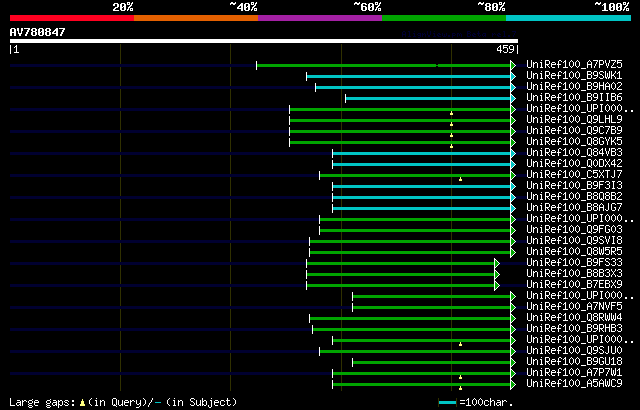The width and height of the screenshot is (640, 410).
Task: Select the UniRef100_Q0DX42 label
Action: pyautogui.click(x=574, y=164)
